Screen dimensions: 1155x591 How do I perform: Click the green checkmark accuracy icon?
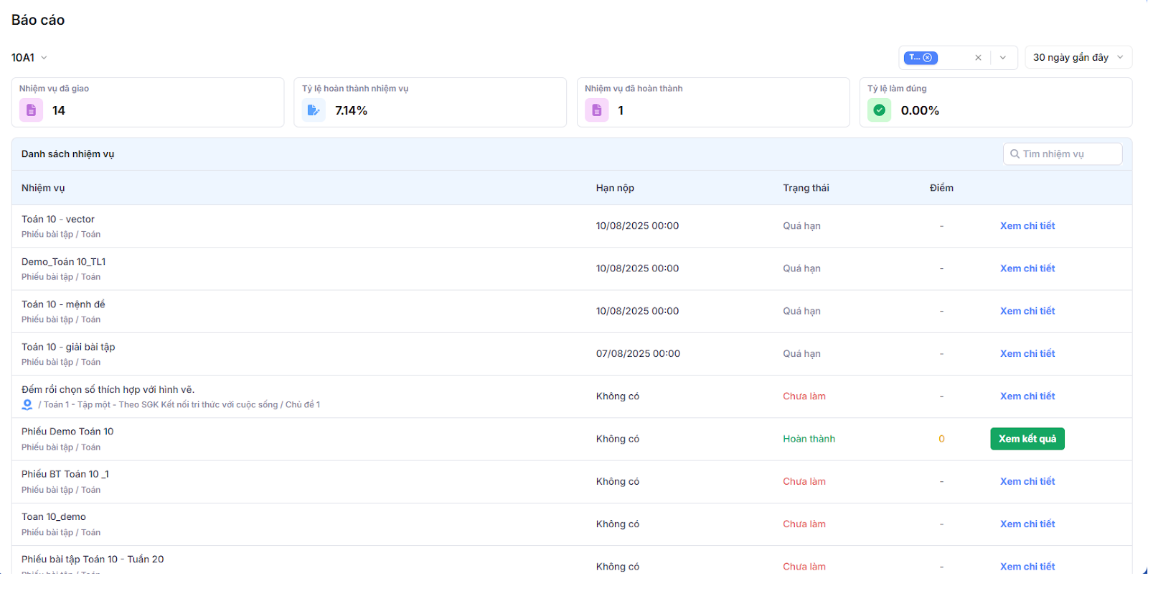879,110
